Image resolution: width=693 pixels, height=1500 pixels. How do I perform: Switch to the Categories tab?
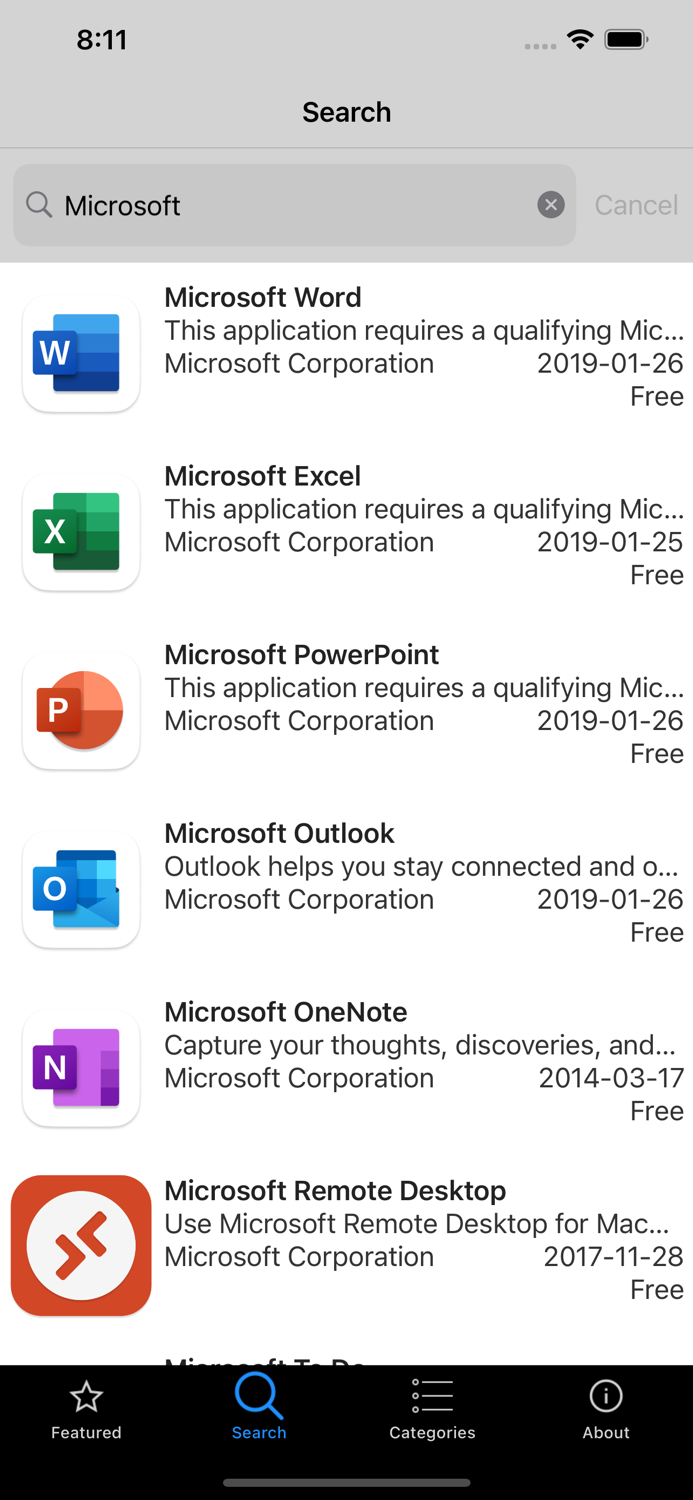coord(432,1408)
